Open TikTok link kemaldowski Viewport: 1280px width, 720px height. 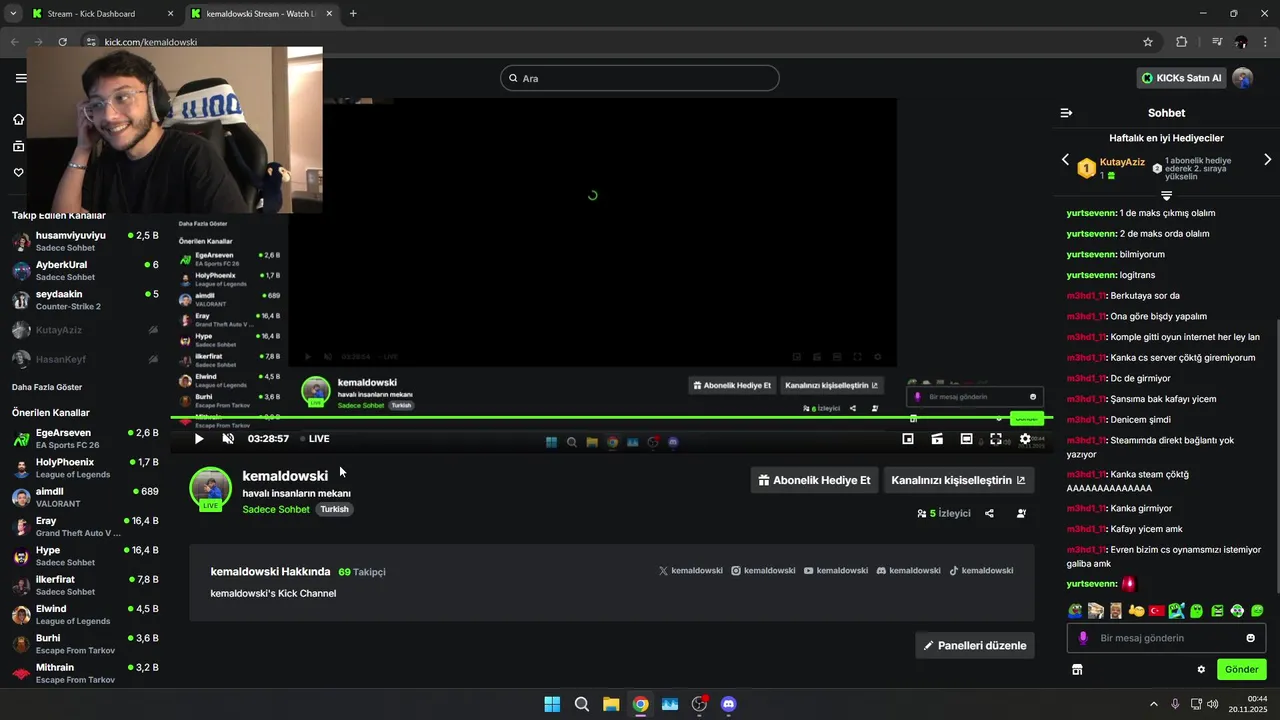click(x=981, y=571)
